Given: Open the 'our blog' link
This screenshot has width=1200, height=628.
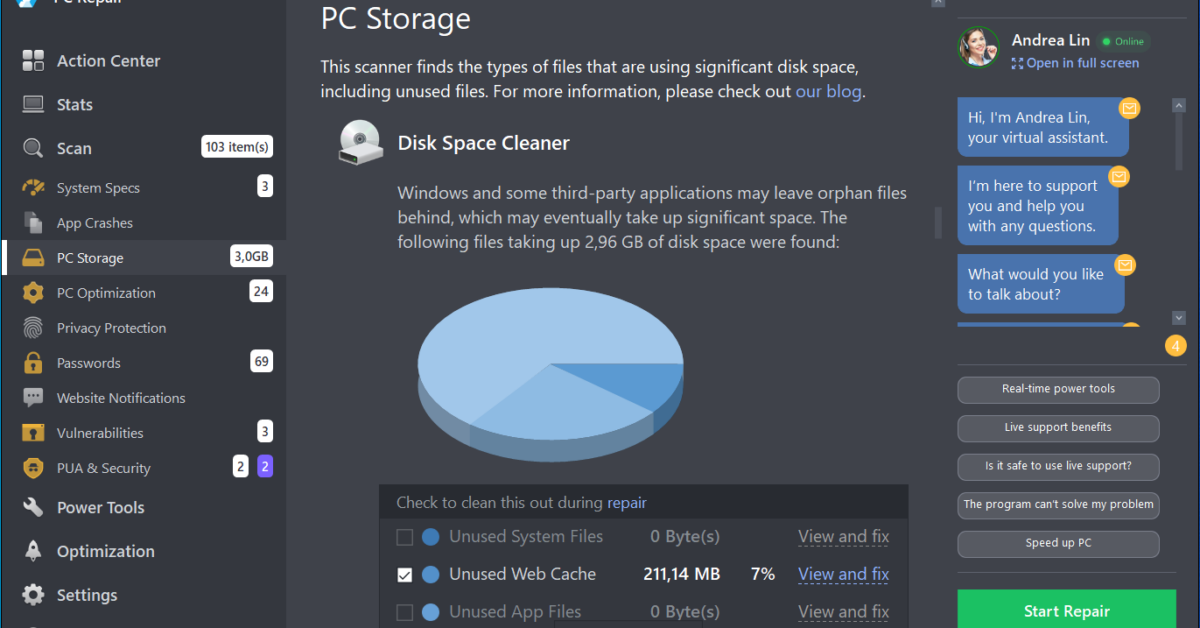Looking at the screenshot, I should coord(828,91).
